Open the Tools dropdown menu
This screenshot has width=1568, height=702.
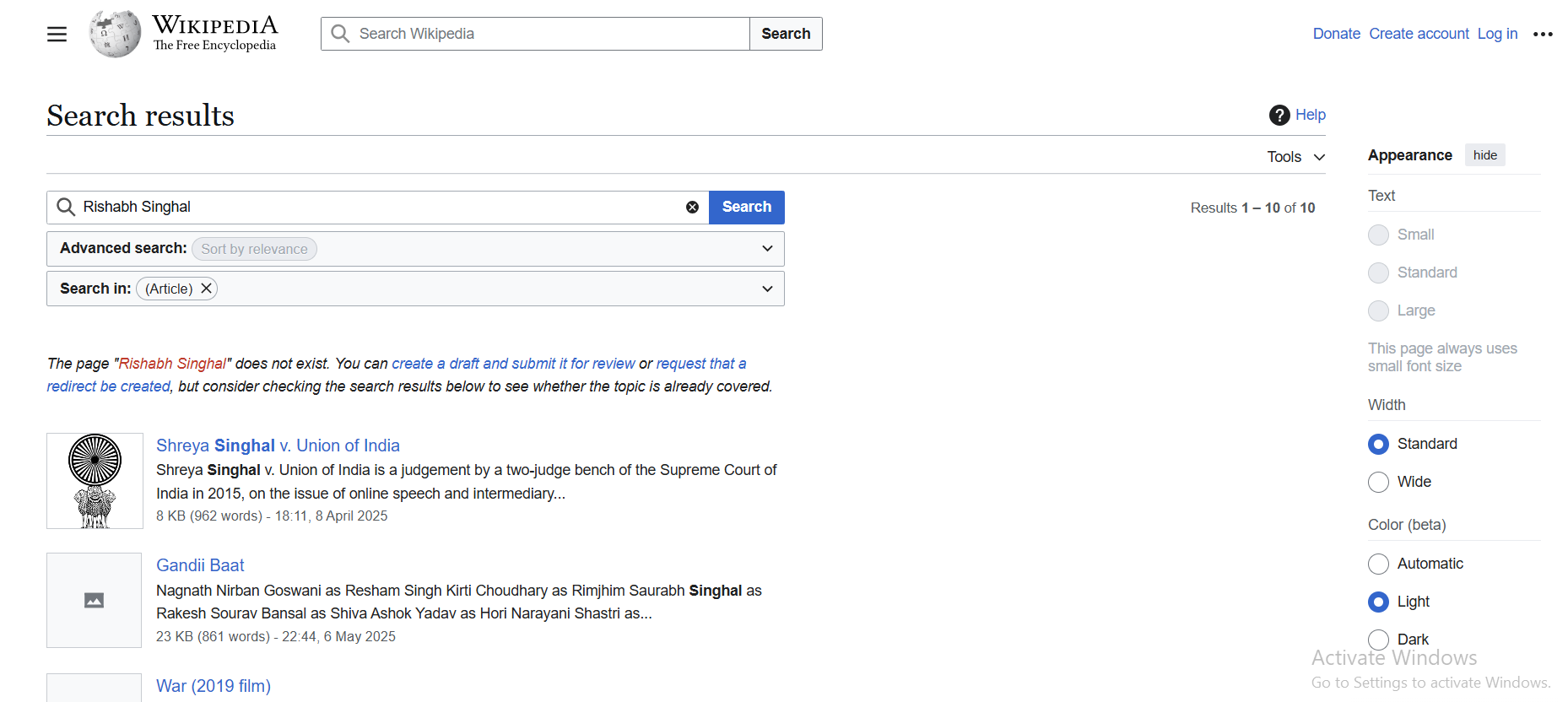[1295, 157]
